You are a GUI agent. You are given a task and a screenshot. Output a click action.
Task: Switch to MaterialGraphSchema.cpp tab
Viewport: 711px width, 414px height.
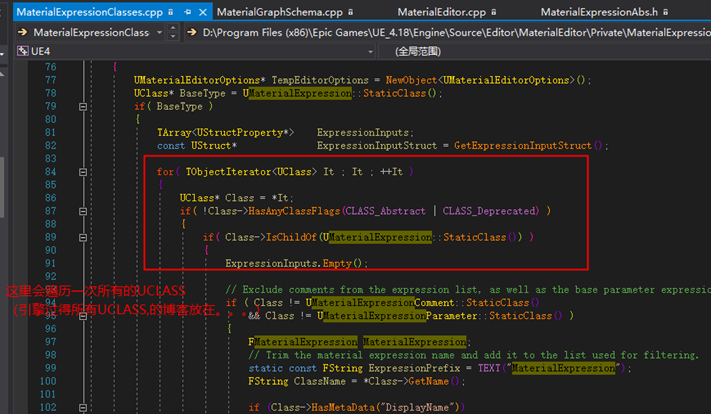280,12
